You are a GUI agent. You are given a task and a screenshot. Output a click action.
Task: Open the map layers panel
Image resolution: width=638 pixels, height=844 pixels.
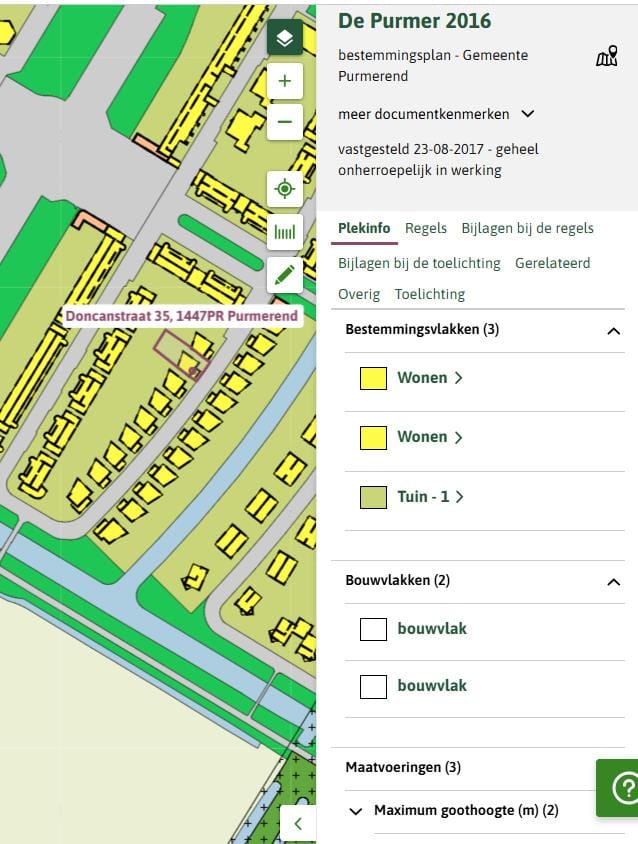click(x=285, y=38)
